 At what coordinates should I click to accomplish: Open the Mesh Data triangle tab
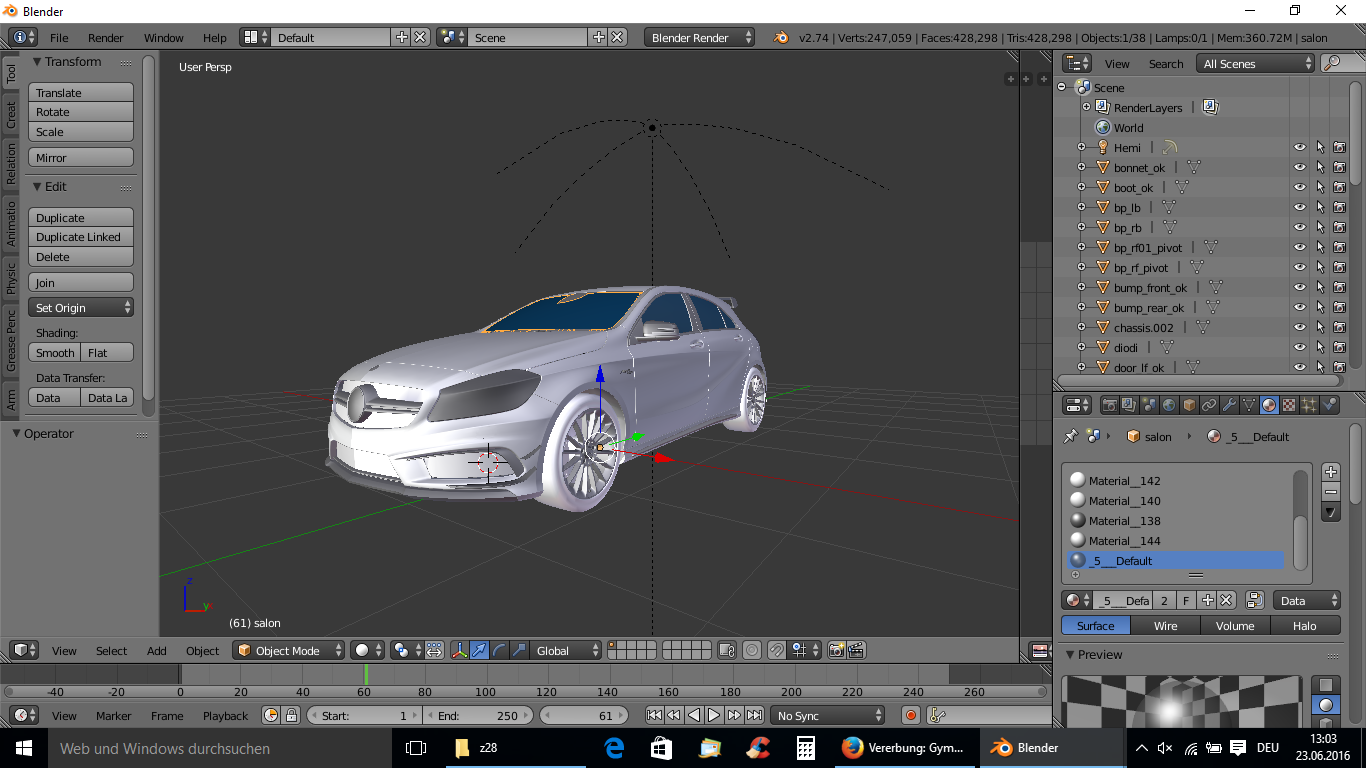pos(1249,405)
